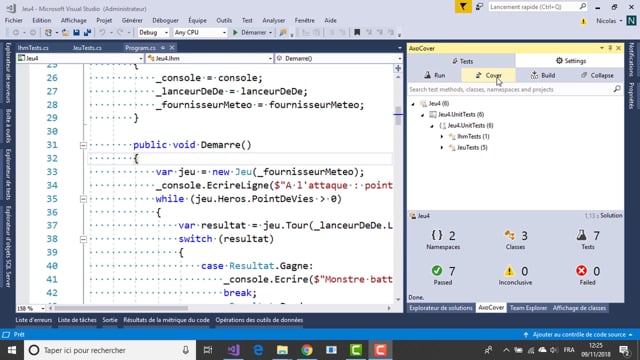Click the bookmark icon in the toolbar
This screenshot has width=640, height=360.
(357, 33)
